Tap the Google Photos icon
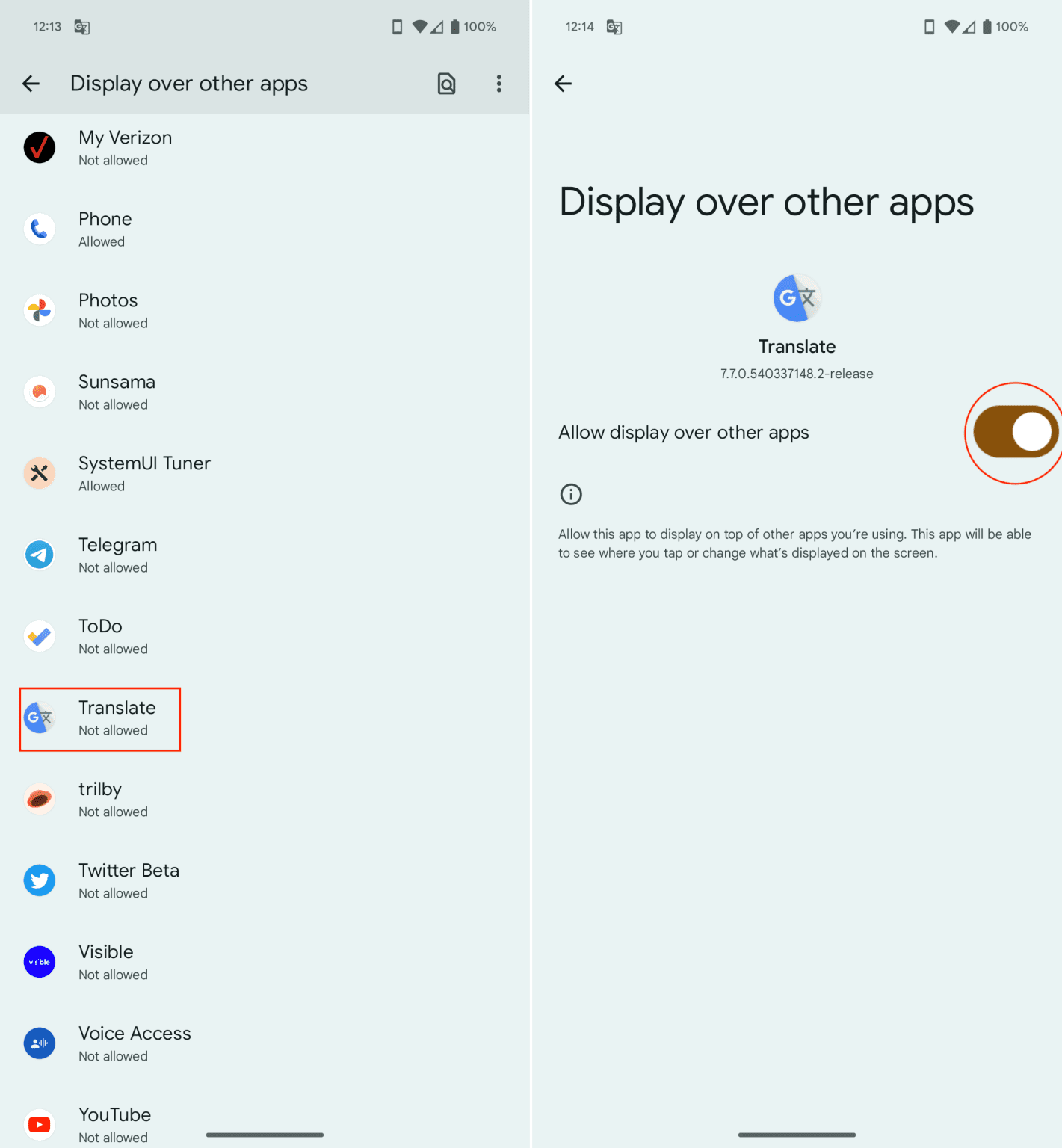This screenshot has width=1062, height=1148. pos(39,310)
